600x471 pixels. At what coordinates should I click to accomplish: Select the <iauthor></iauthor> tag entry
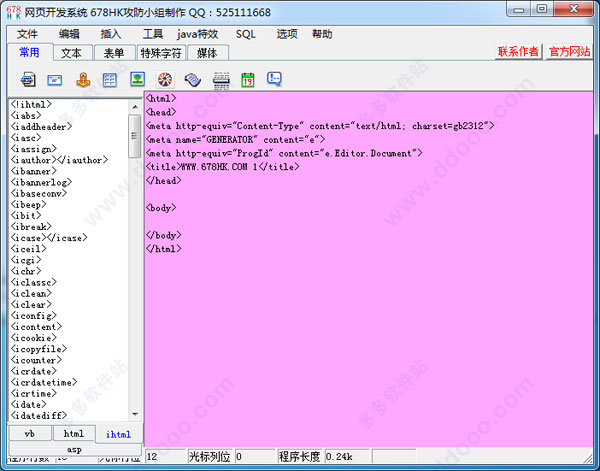[x=59, y=160]
